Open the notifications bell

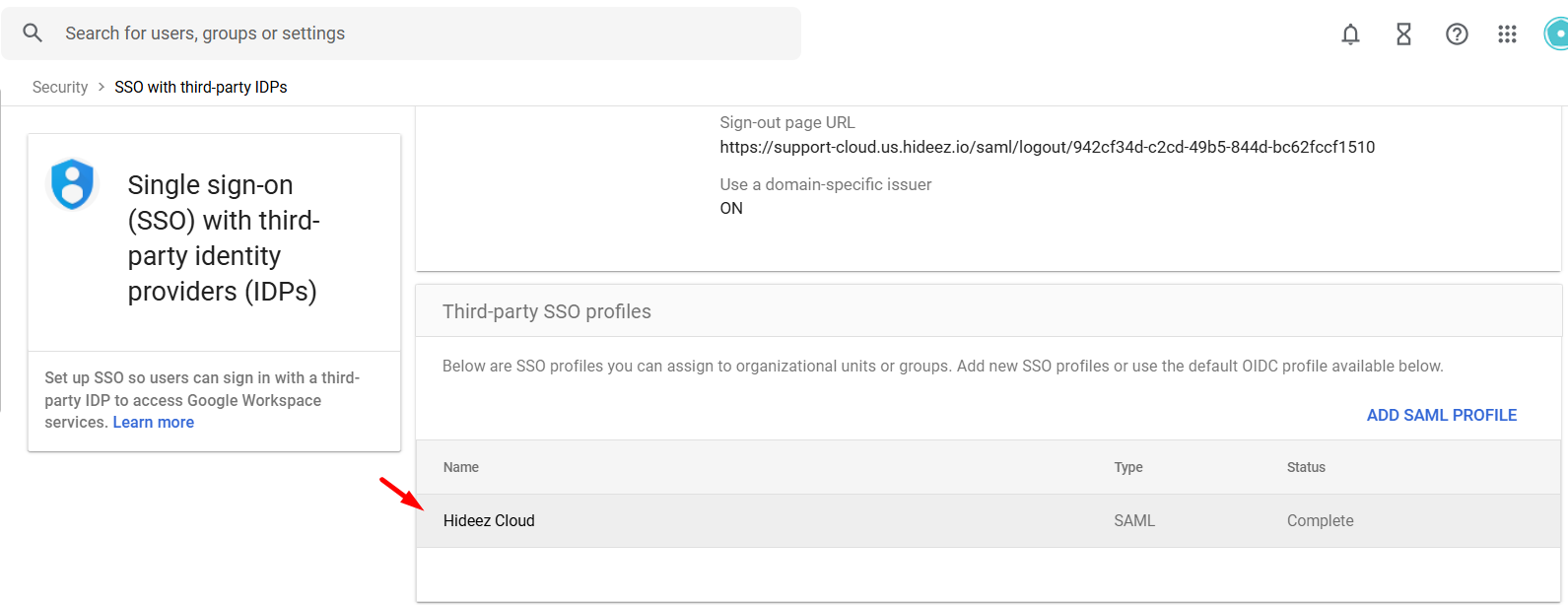click(1350, 34)
